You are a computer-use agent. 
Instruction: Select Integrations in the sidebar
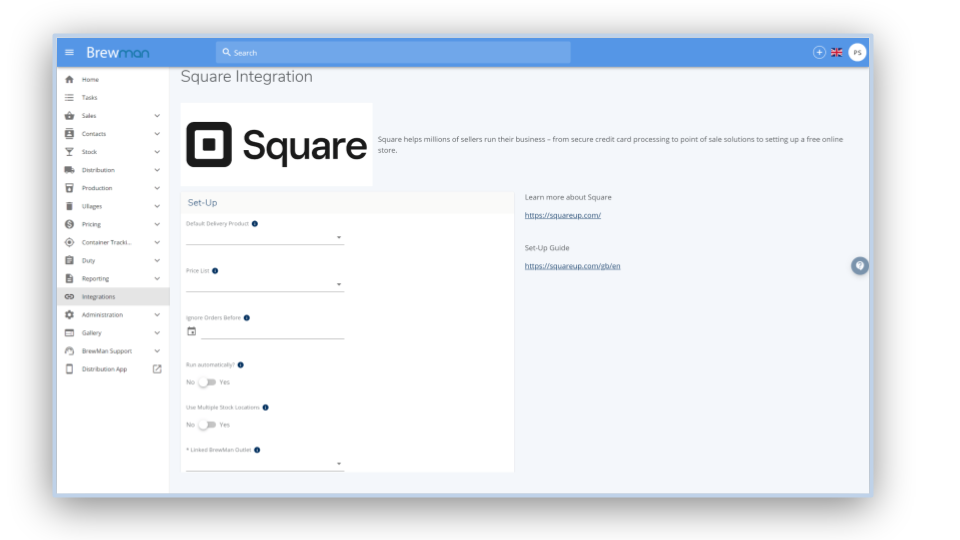pyautogui.click(x=113, y=296)
